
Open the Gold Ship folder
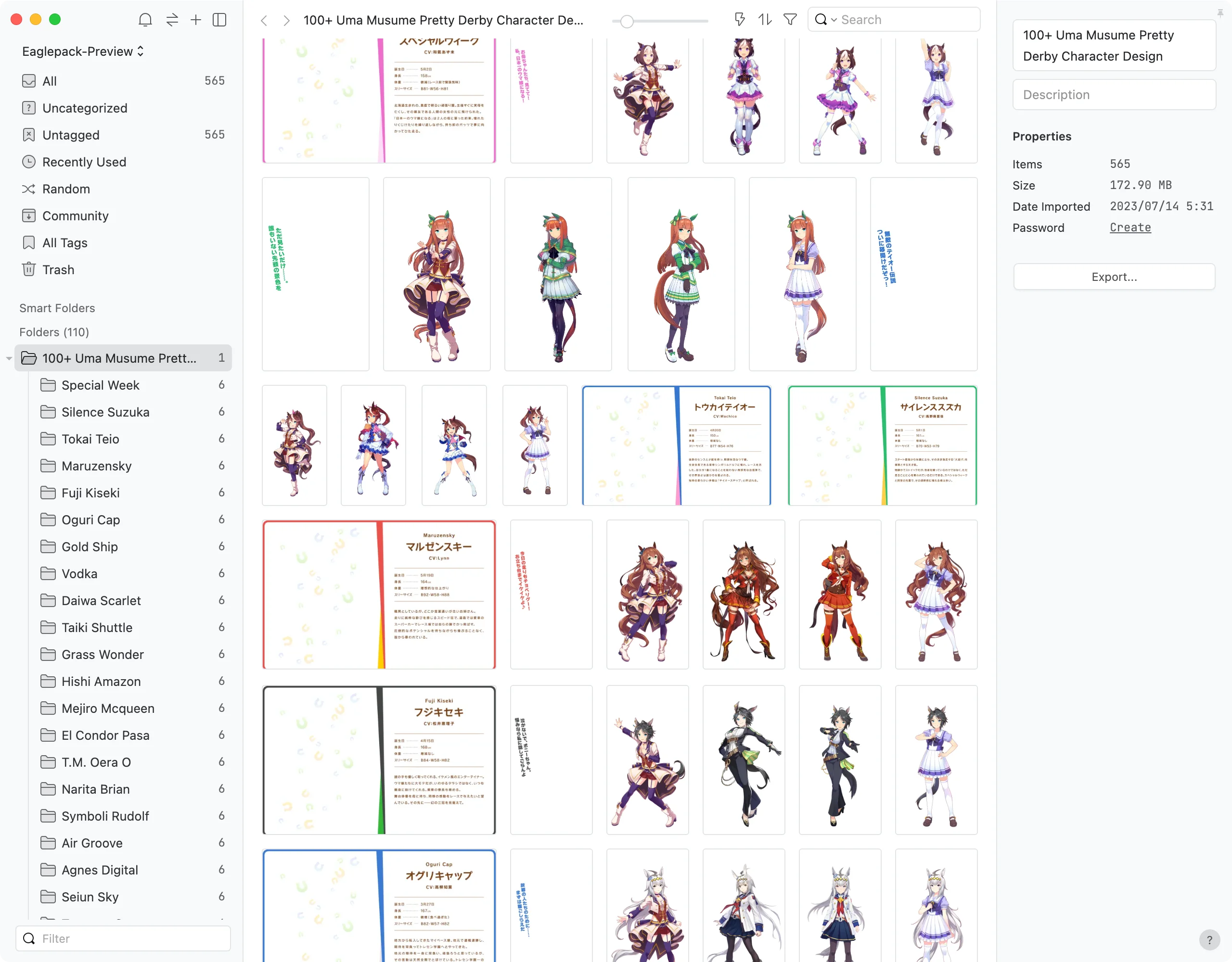pos(132,546)
